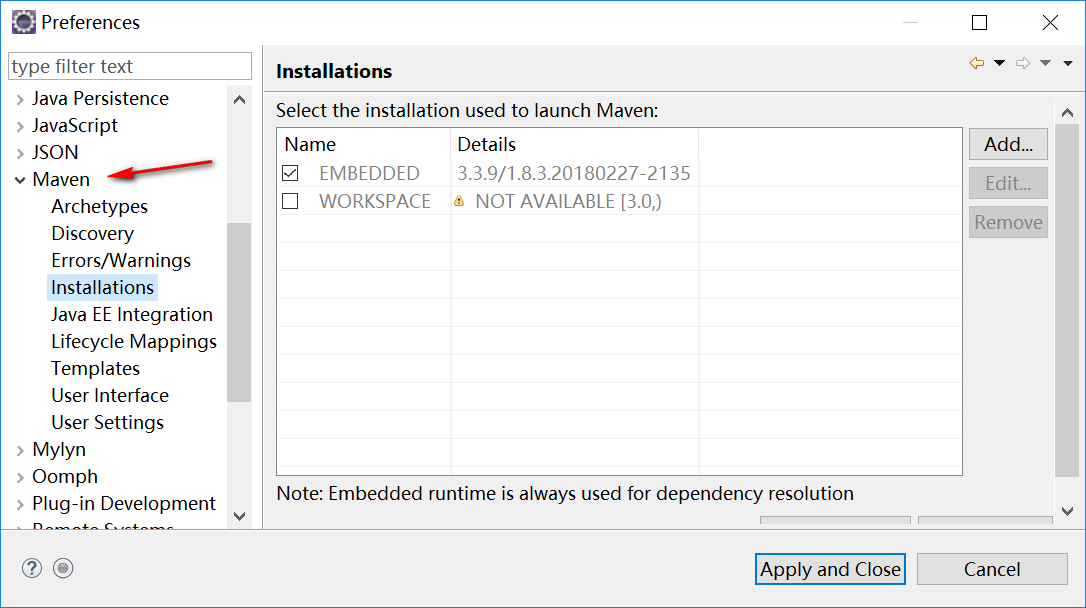Collapse the Maven tree node
Screen dimensions: 1086x608
(x=20, y=180)
